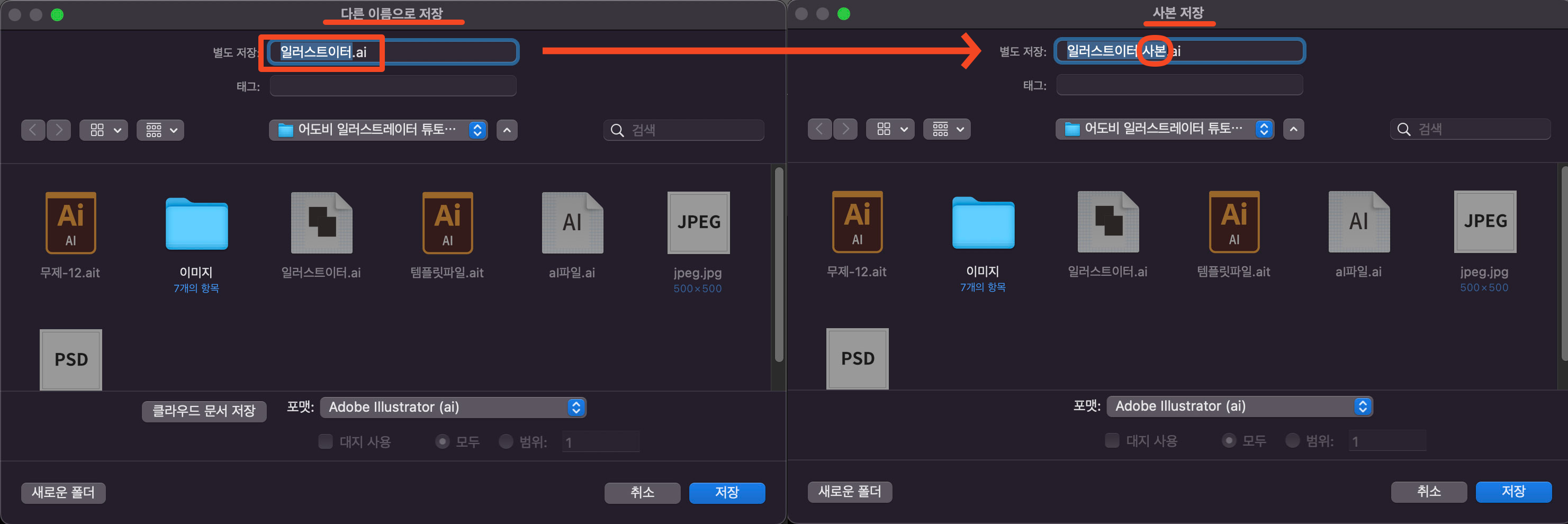The height and width of the screenshot is (524, 1568).
Task: Click 저장 in Save As dialog
Action: (x=727, y=492)
